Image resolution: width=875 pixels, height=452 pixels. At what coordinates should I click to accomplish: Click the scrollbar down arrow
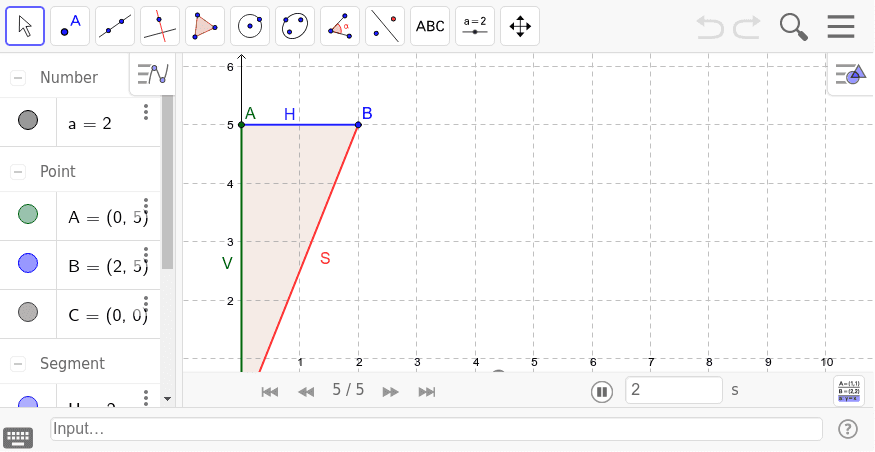(x=167, y=398)
